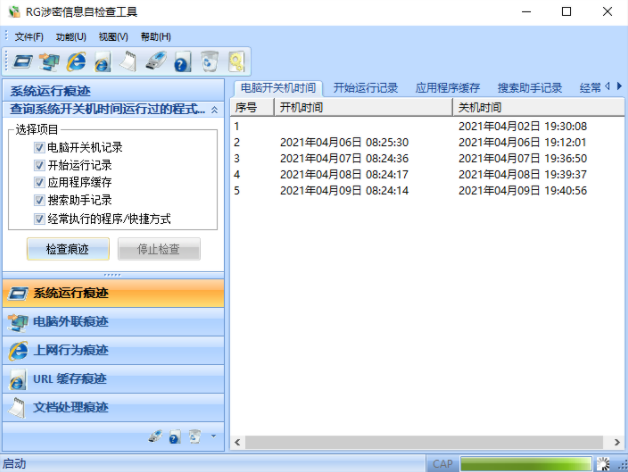Click the Internet Explorer globe toolbar icon
This screenshot has width=628, height=472.
click(75, 62)
